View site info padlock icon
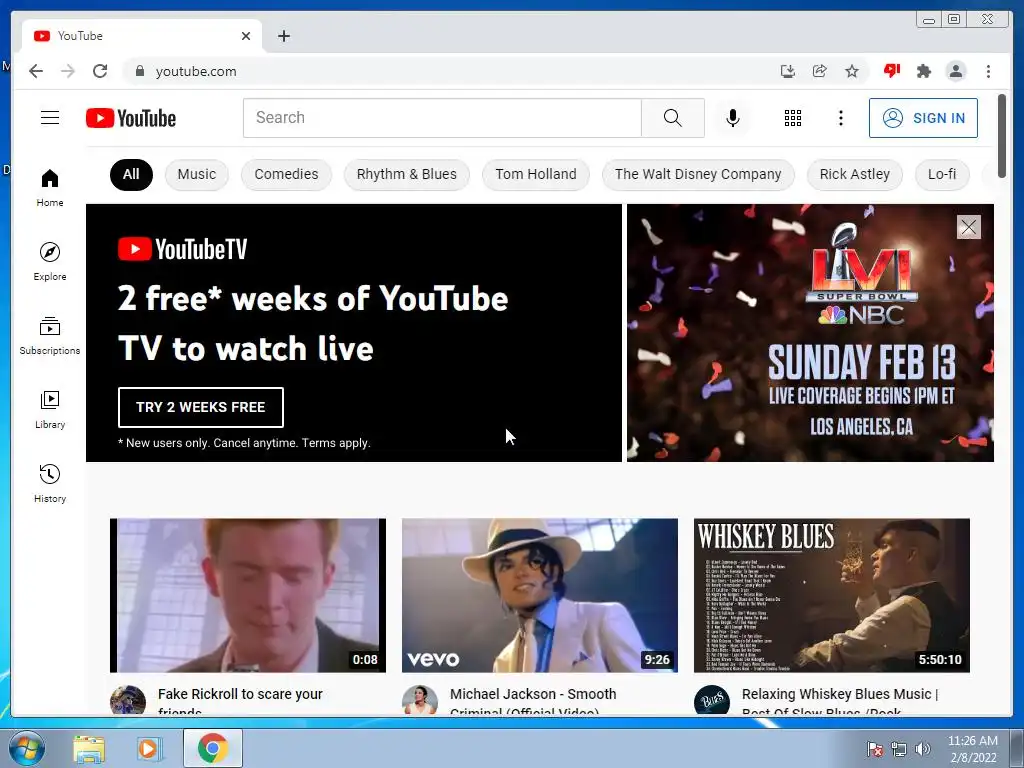This screenshot has height=768, width=1024. pos(140,71)
